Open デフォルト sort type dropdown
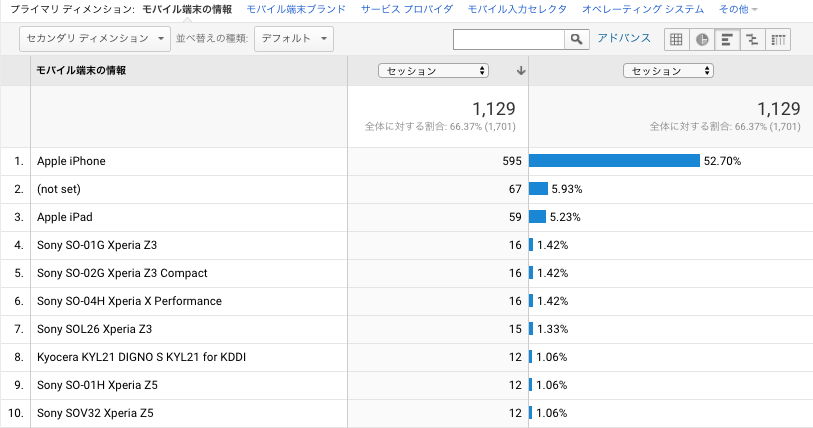Screen dimensions: 813x428 [294, 39]
